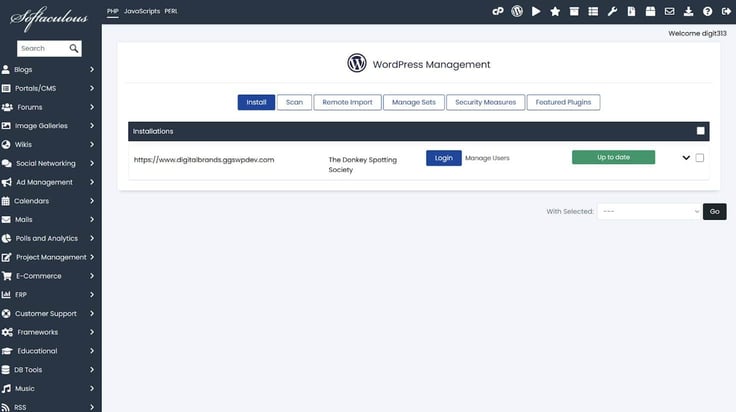Open backups via zipped file icon
The width and height of the screenshot is (736, 412).
click(631, 11)
